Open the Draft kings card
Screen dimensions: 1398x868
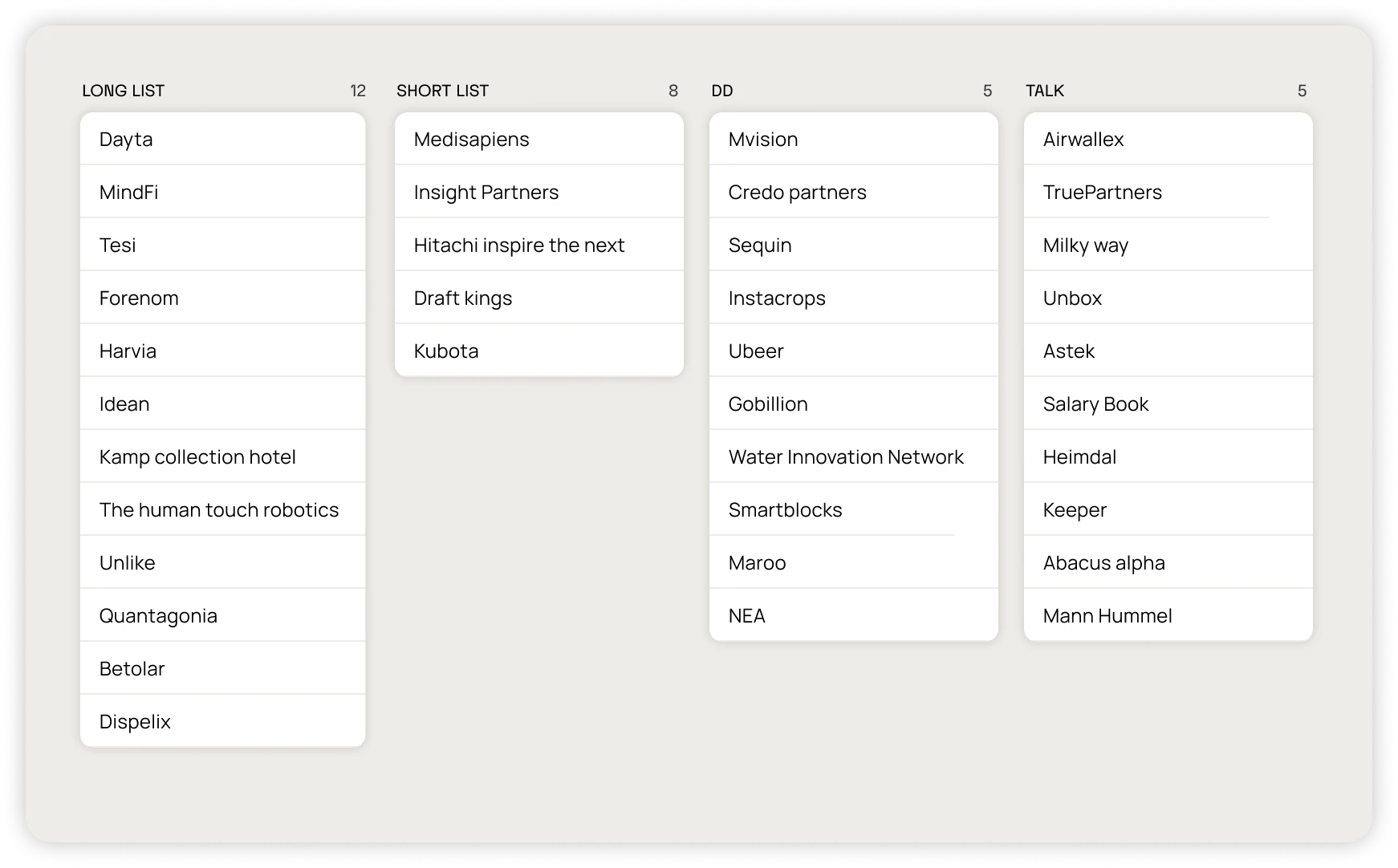click(538, 298)
